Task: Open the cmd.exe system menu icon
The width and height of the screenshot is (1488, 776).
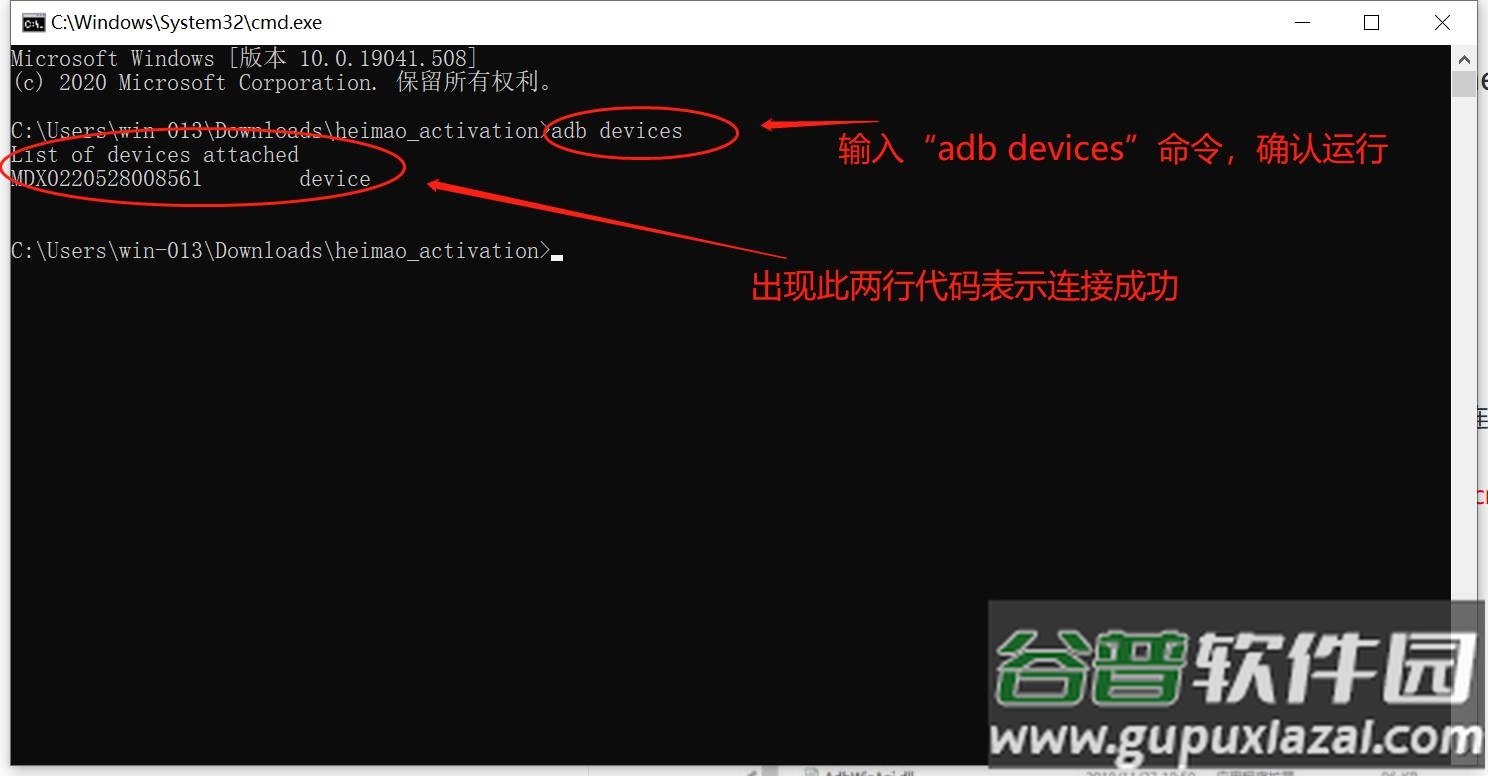Action: tap(33, 22)
